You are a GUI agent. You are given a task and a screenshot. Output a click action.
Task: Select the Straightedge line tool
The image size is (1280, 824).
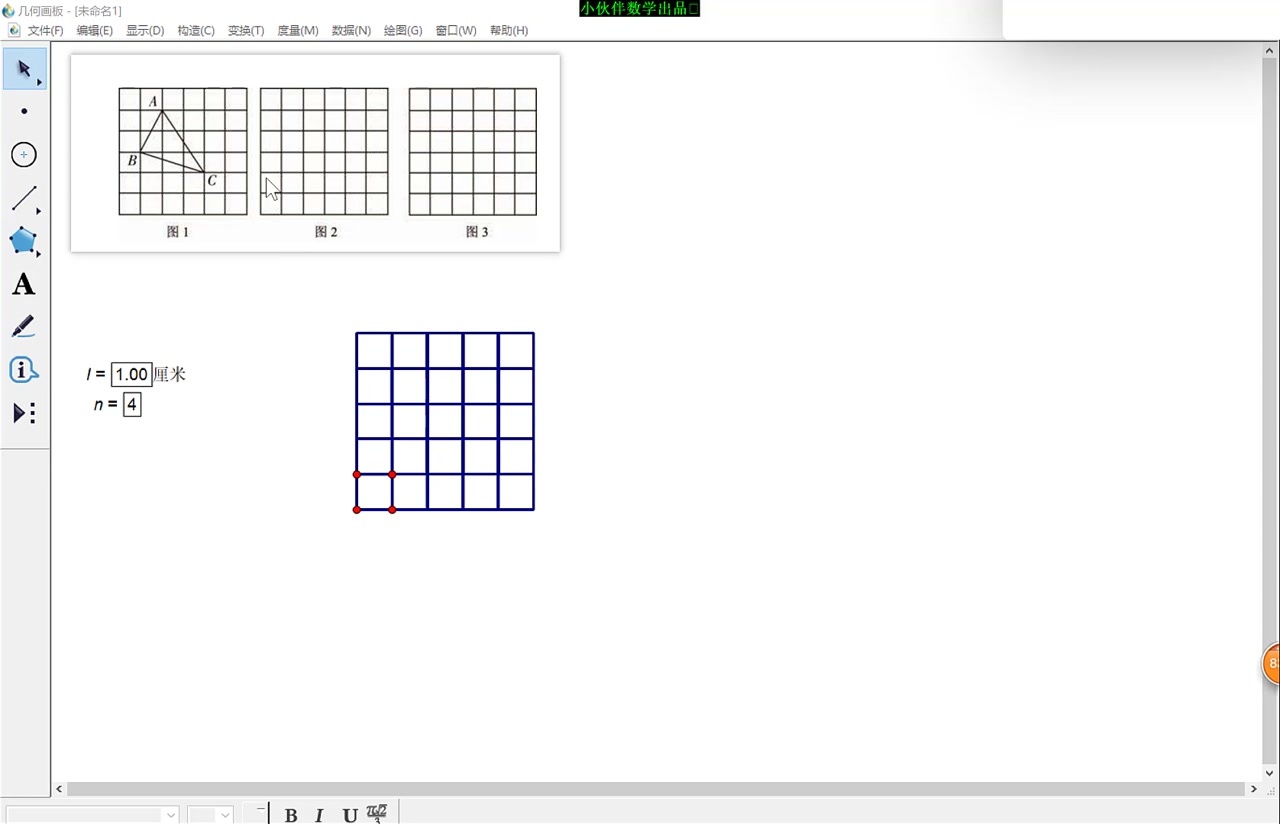[x=24, y=198]
